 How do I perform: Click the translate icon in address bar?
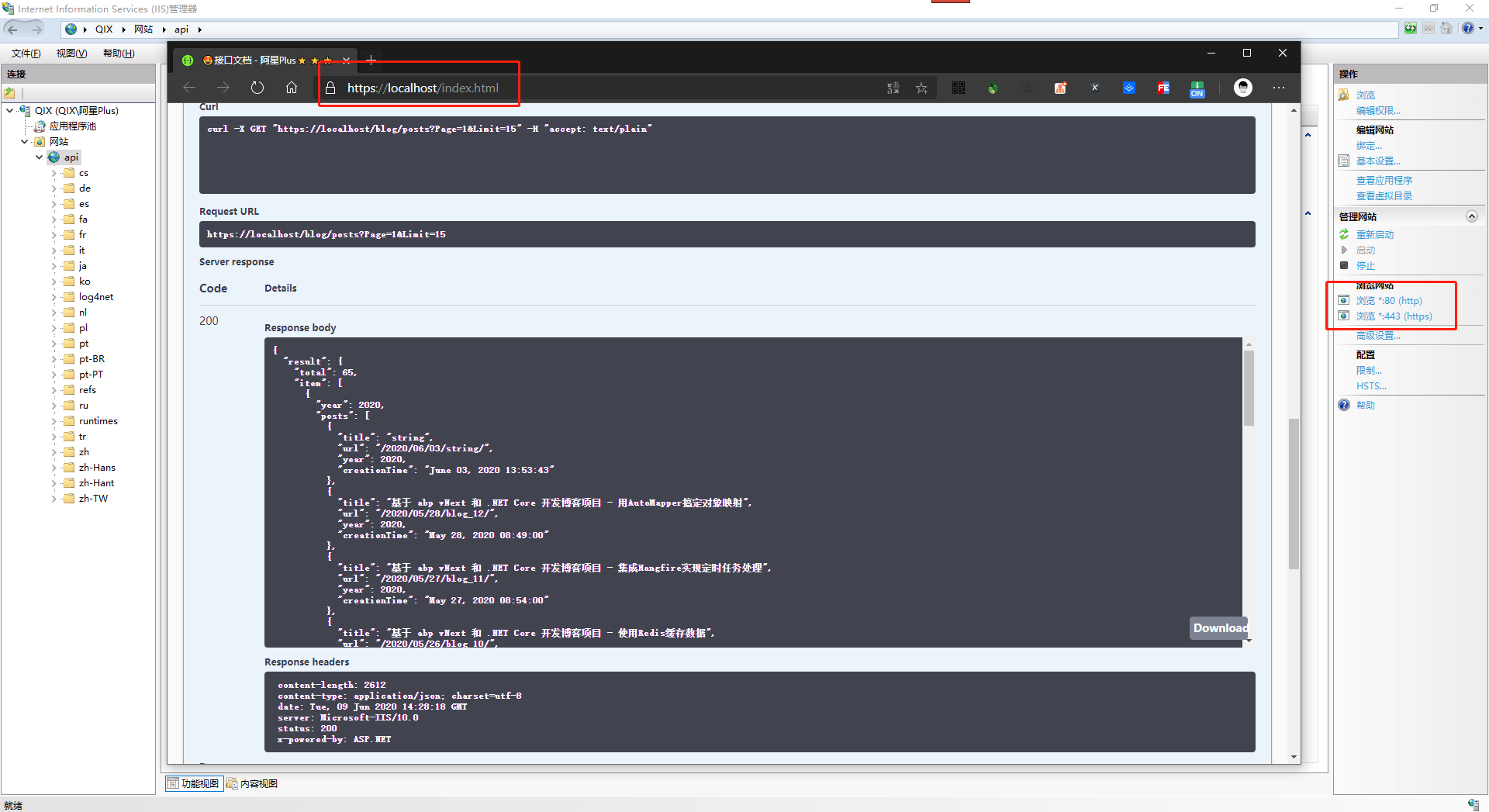(x=893, y=88)
